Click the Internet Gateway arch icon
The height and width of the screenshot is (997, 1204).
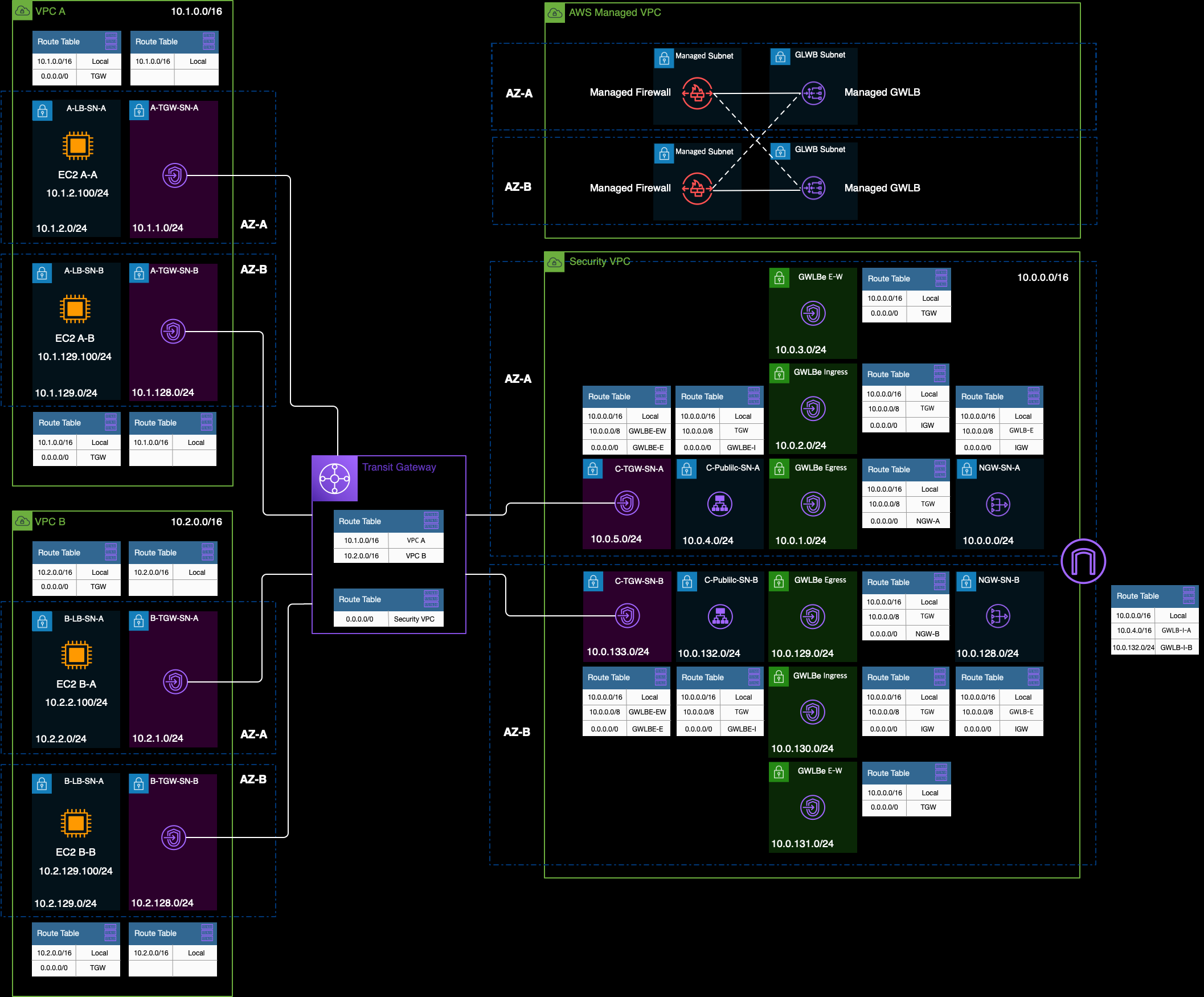[x=1083, y=561]
